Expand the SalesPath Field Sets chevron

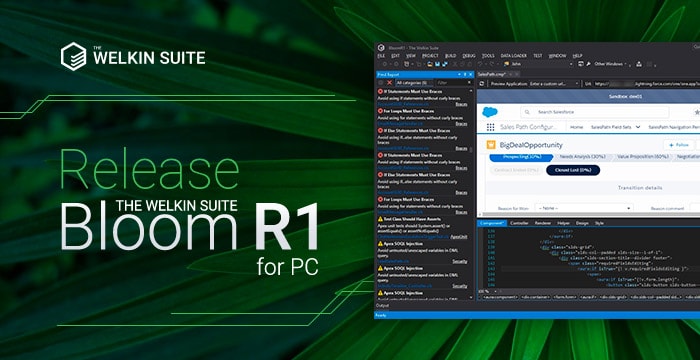(x=638, y=127)
